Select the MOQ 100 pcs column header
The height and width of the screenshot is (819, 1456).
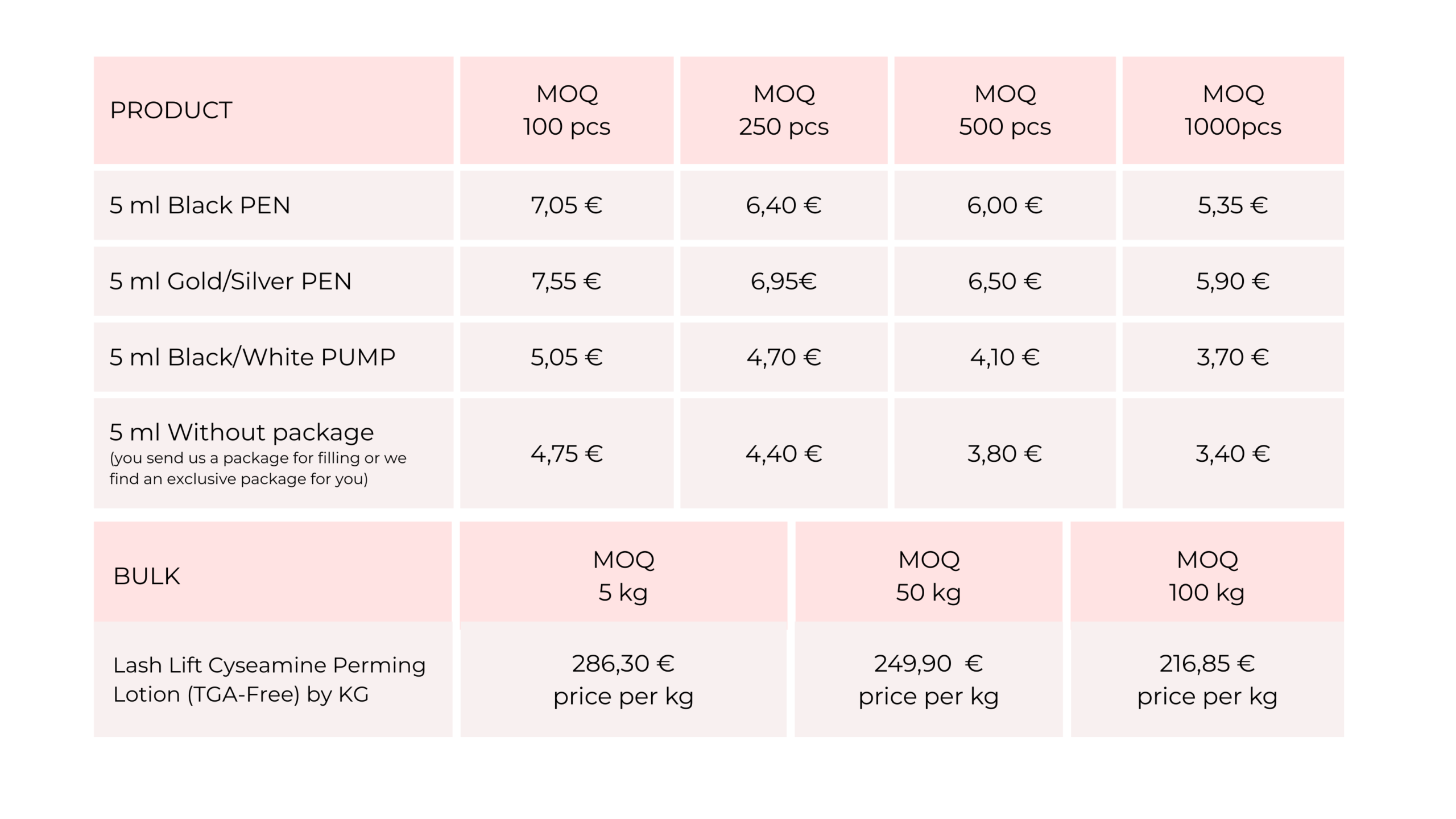(x=566, y=110)
